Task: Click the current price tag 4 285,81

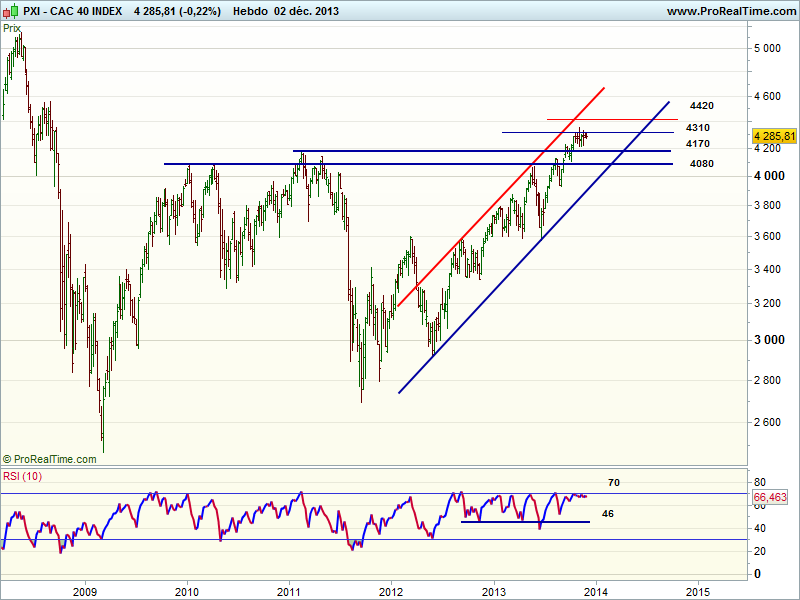Action: click(x=774, y=136)
